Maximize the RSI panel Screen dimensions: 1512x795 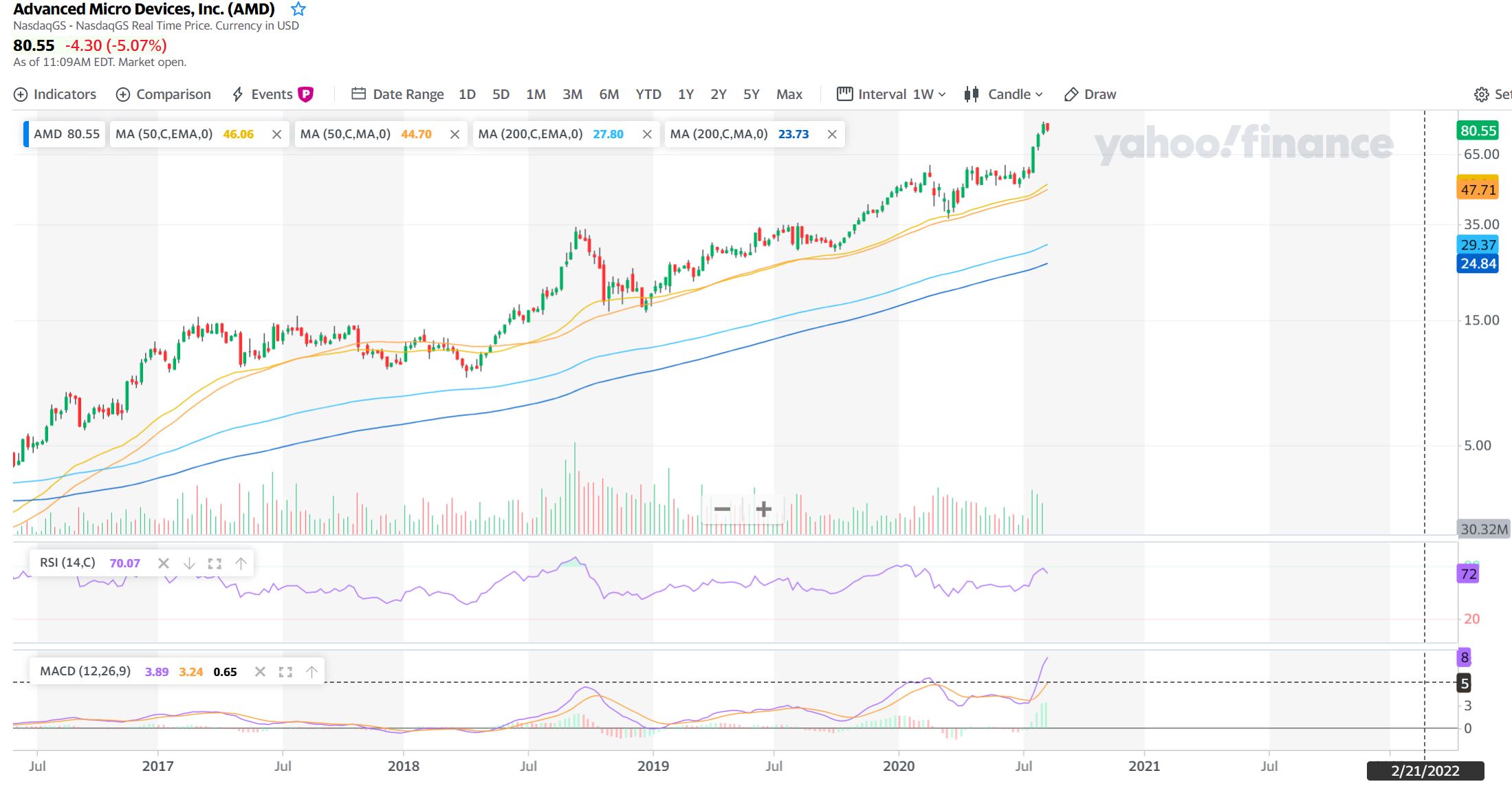pyautogui.click(x=215, y=564)
